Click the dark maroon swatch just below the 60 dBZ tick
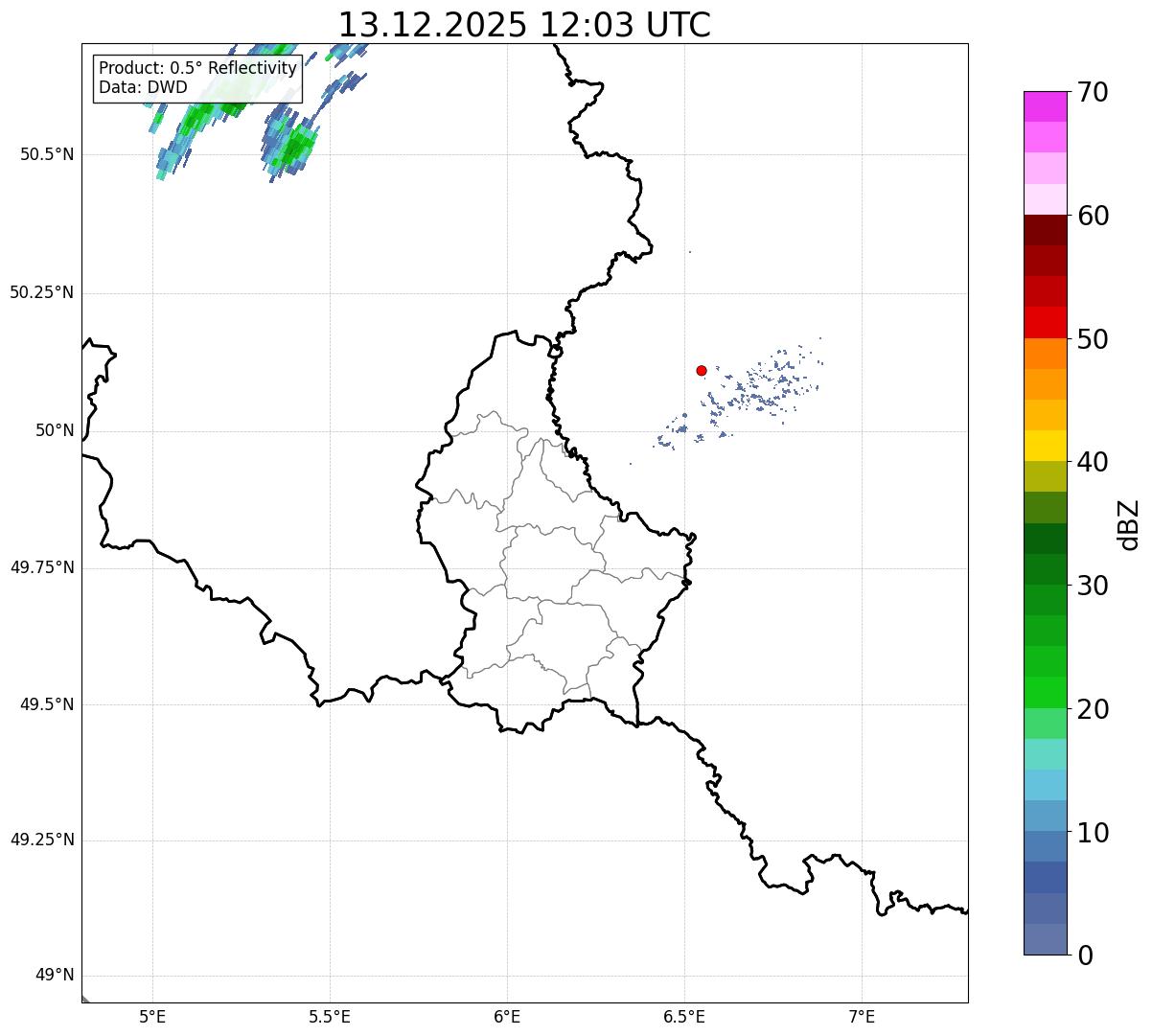 click(1045, 230)
